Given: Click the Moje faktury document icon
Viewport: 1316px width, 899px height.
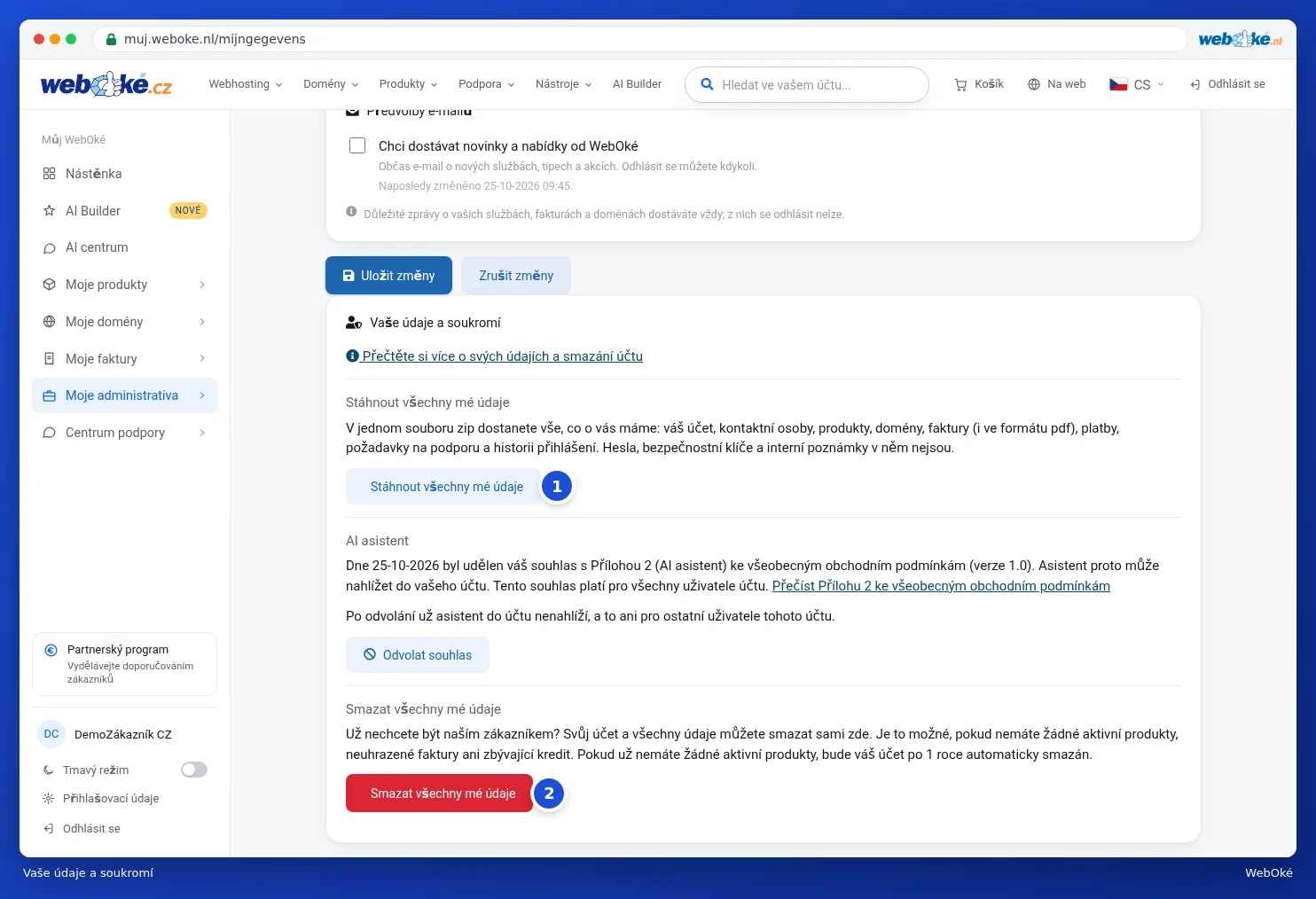Looking at the screenshot, I should point(49,359).
